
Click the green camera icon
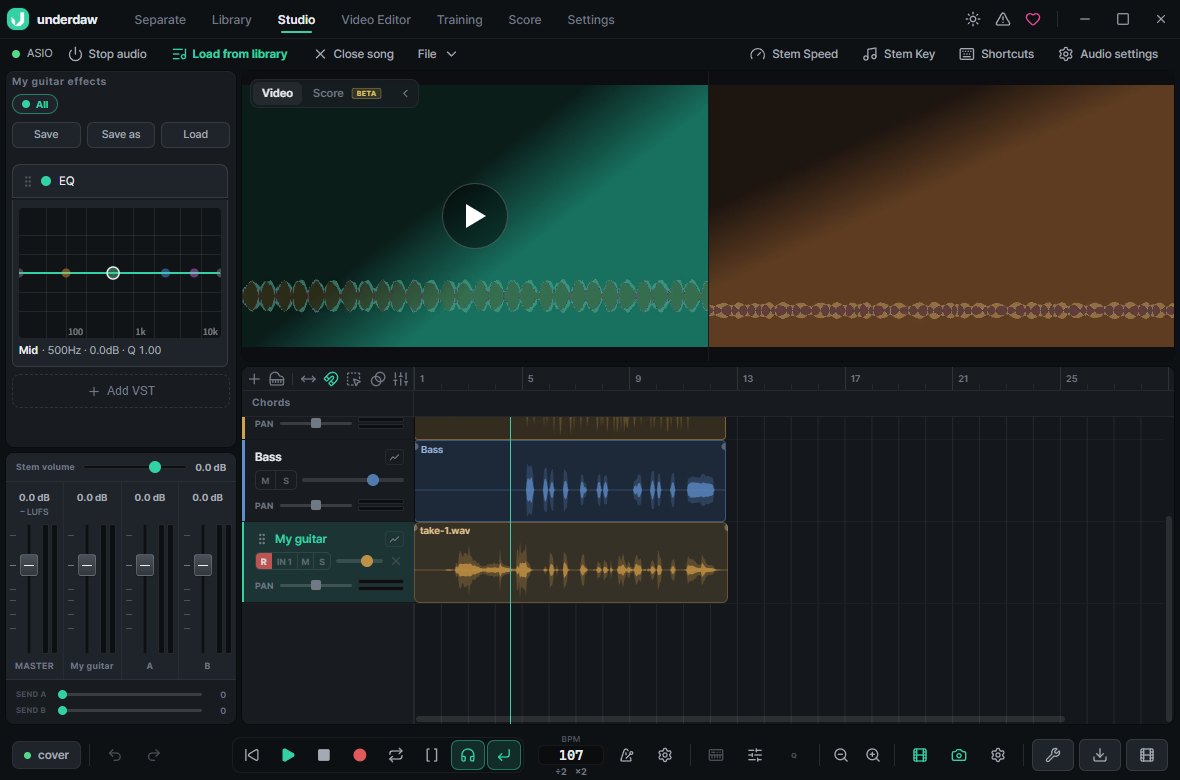click(959, 755)
